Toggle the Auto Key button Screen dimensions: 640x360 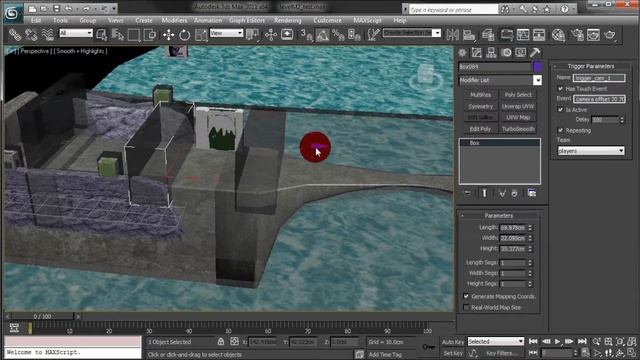(x=453, y=342)
